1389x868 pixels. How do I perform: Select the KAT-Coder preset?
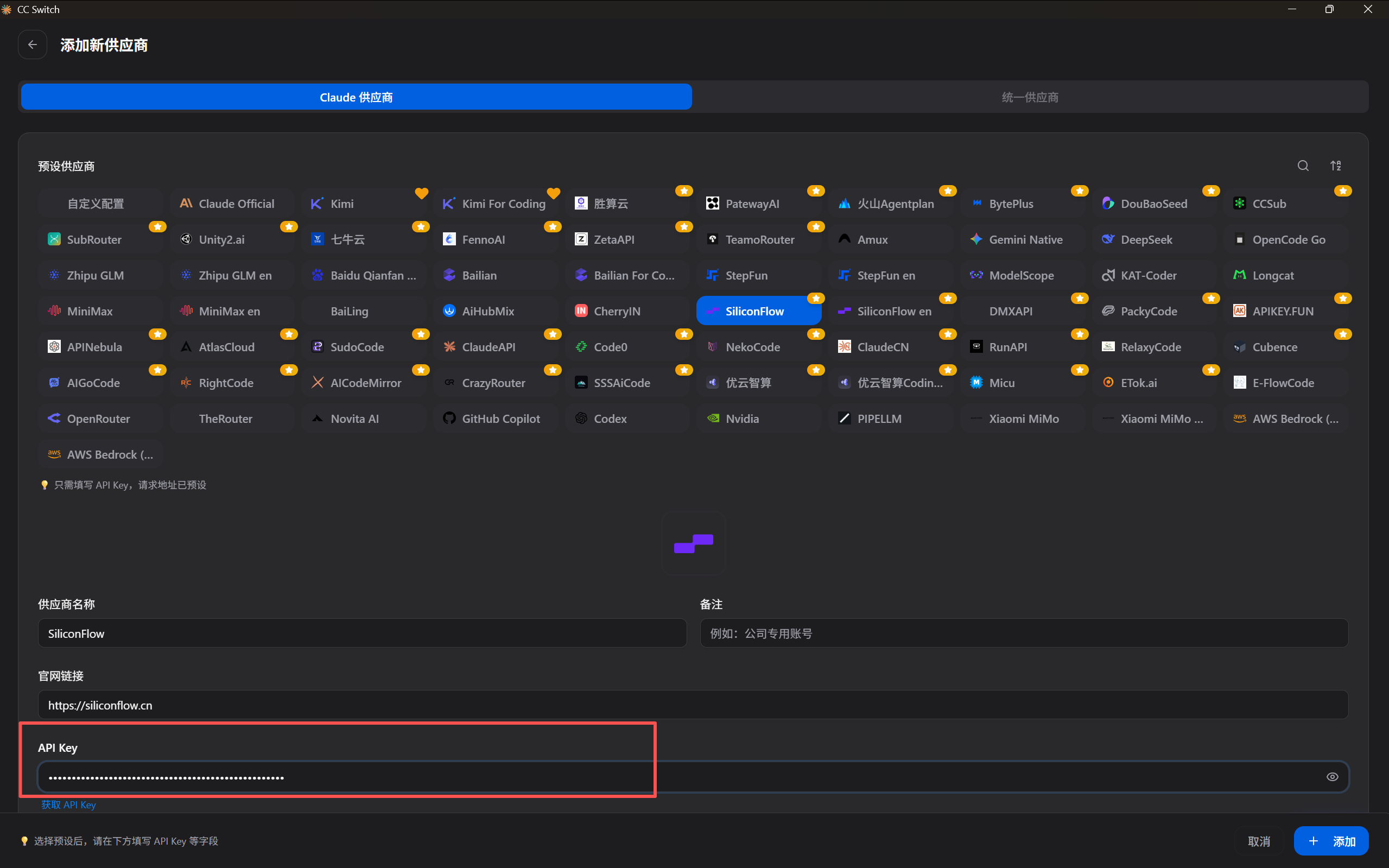(x=1155, y=275)
